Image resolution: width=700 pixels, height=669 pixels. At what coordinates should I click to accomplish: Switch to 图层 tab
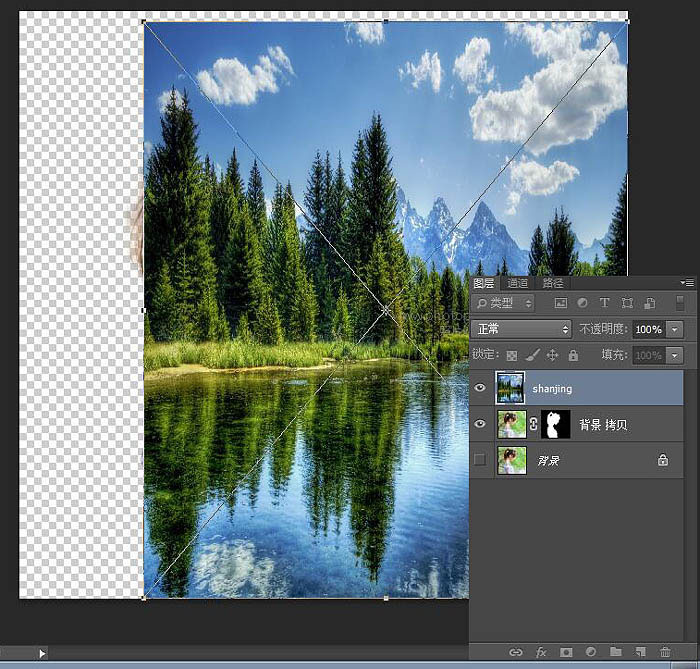[484, 283]
